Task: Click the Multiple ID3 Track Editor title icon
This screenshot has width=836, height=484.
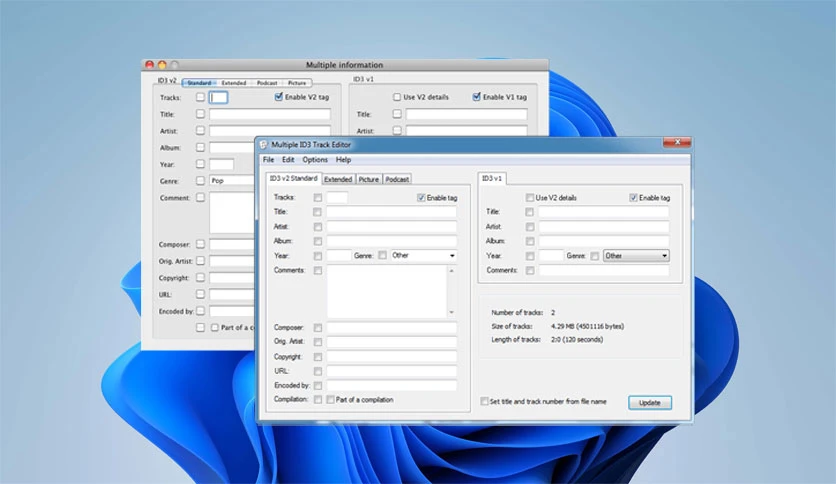Action: tap(263, 144)
